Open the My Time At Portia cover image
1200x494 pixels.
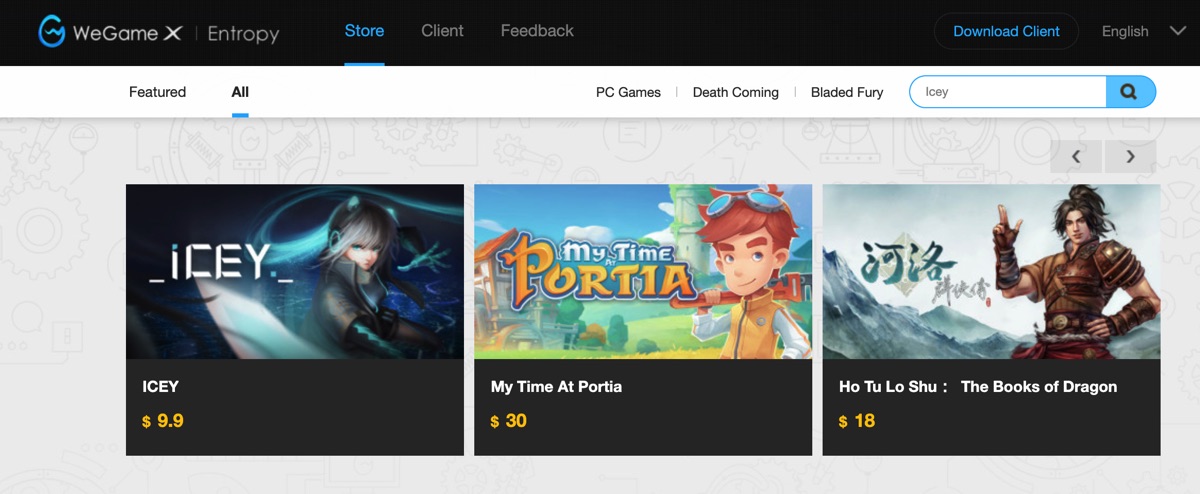click(643, 271)
